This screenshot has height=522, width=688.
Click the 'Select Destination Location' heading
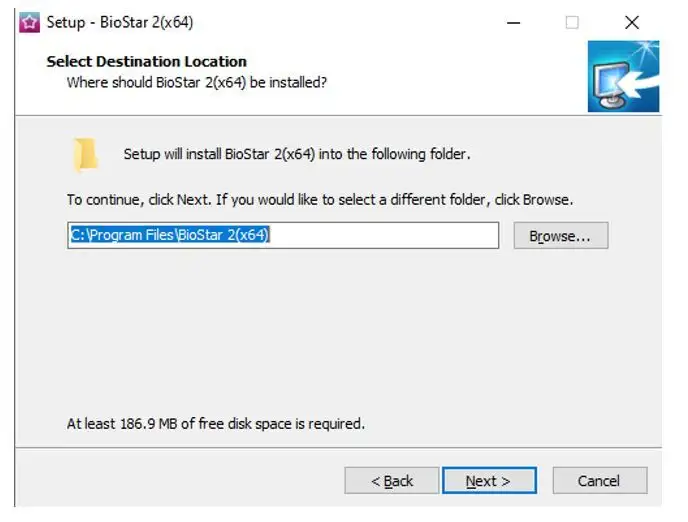click(x=147, y=61)
